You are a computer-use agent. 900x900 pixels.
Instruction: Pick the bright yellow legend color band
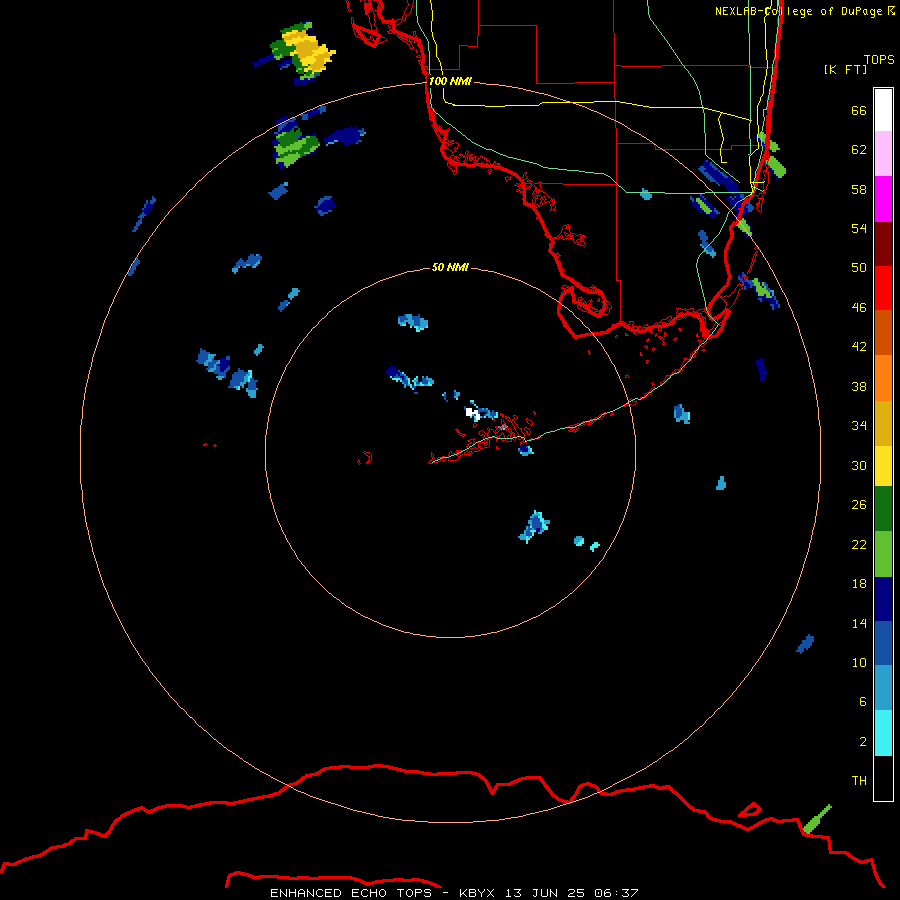pos(883,466)
